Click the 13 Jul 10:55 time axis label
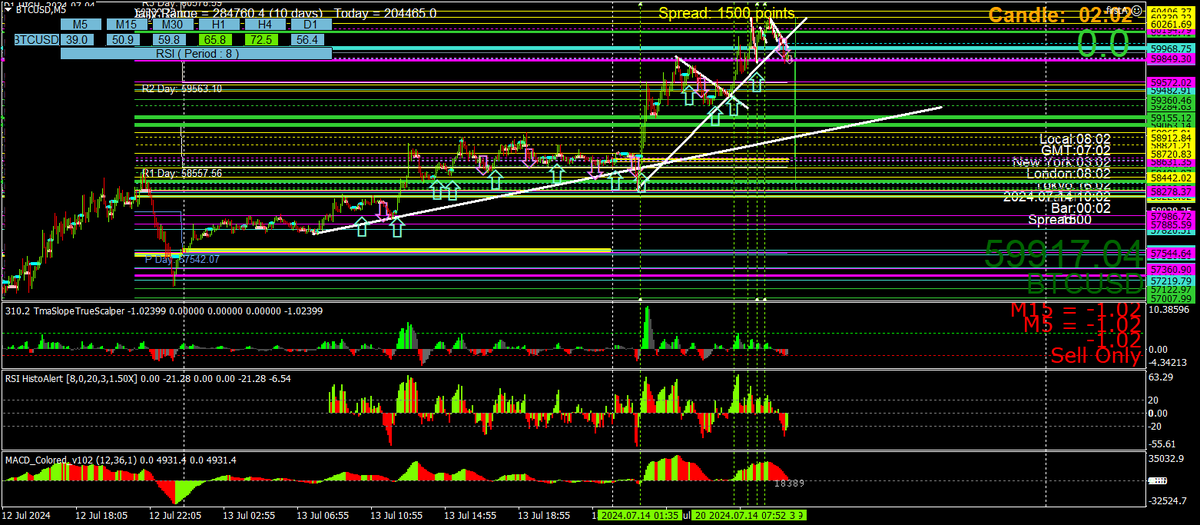Viewport: 1200px width, 525px height. (399, 515)
